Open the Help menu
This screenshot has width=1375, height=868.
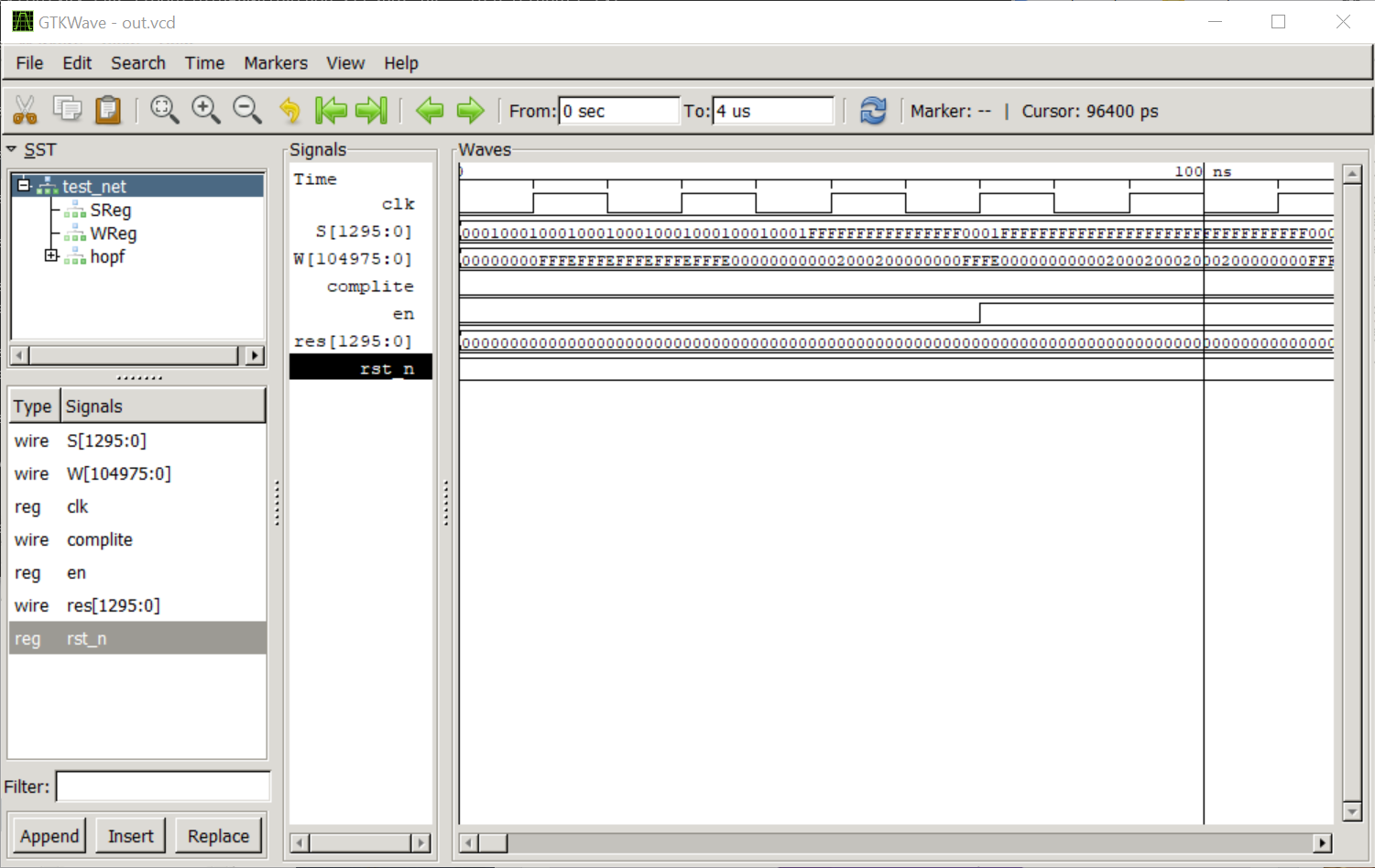point(401,63)
